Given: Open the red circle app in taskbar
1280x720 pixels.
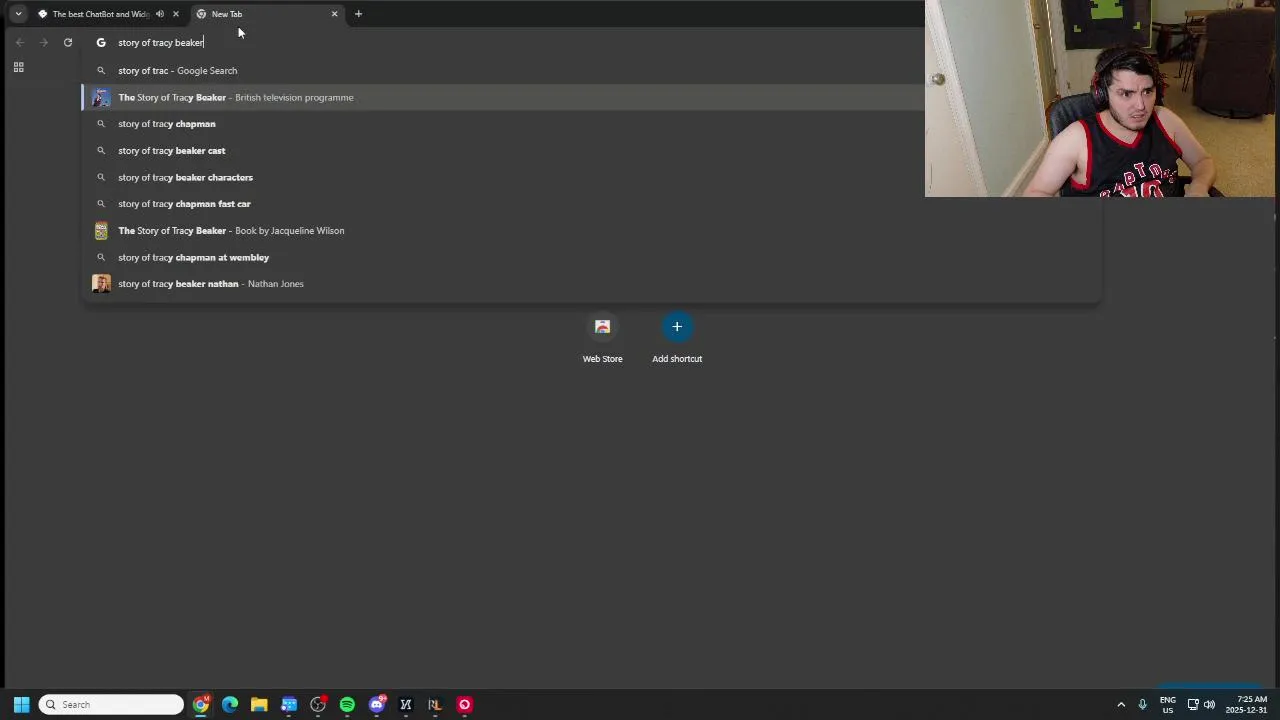Looking at the screenshot, I should tap(464, 705).
